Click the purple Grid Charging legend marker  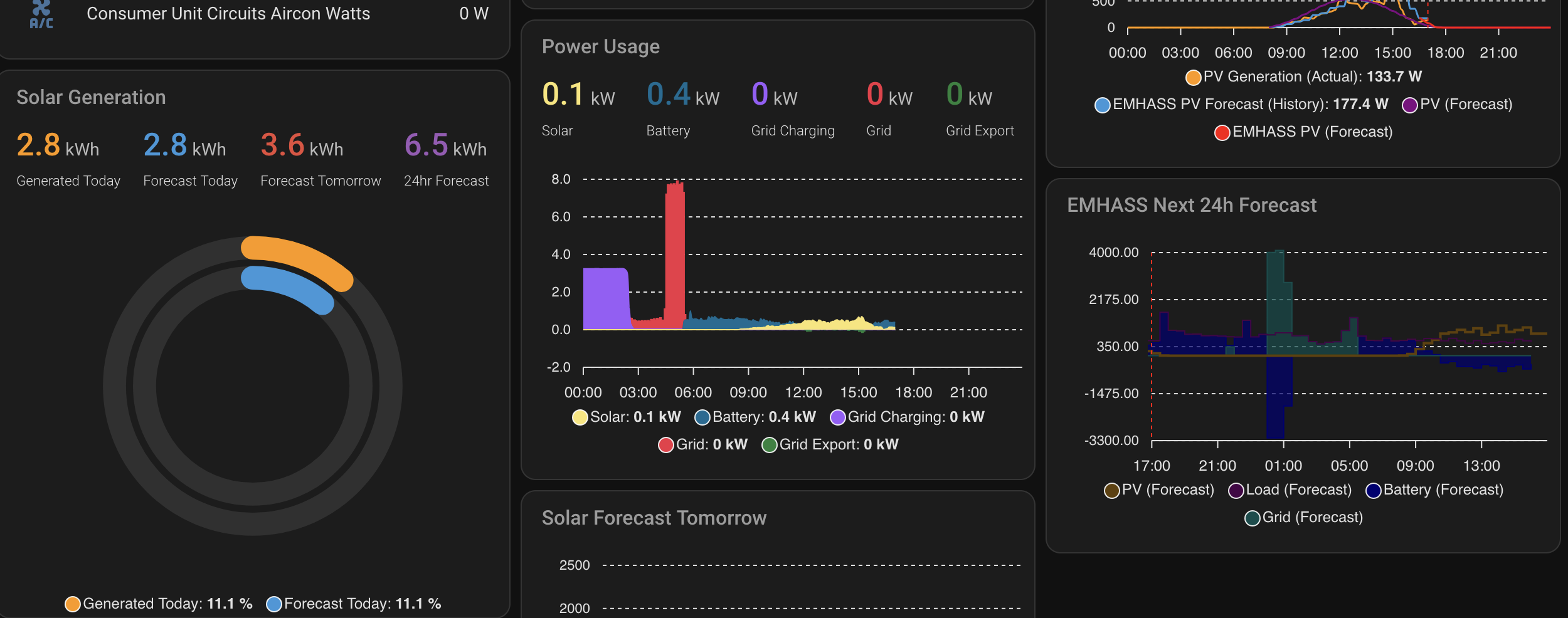(x=837, y=417)
